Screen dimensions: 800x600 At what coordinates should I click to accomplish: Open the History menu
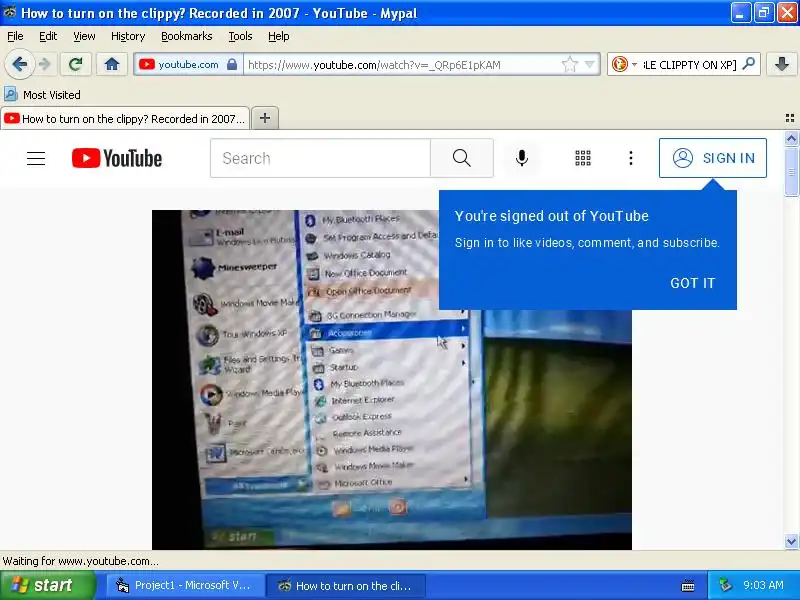128,36
